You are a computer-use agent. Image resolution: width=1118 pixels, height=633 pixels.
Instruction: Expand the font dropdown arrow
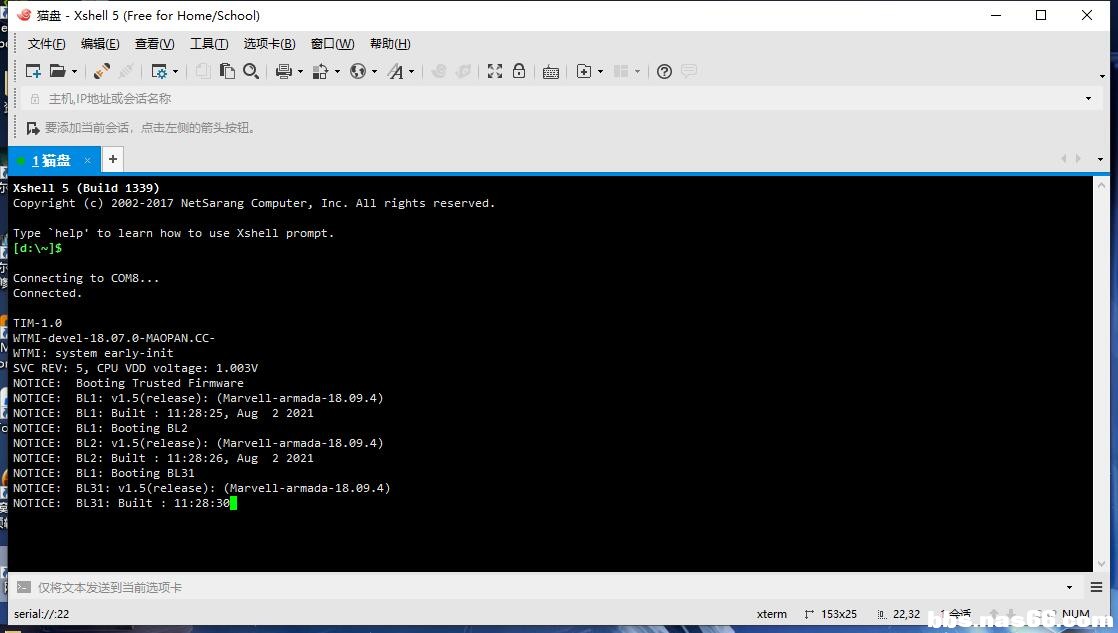[x=411, y=72]
